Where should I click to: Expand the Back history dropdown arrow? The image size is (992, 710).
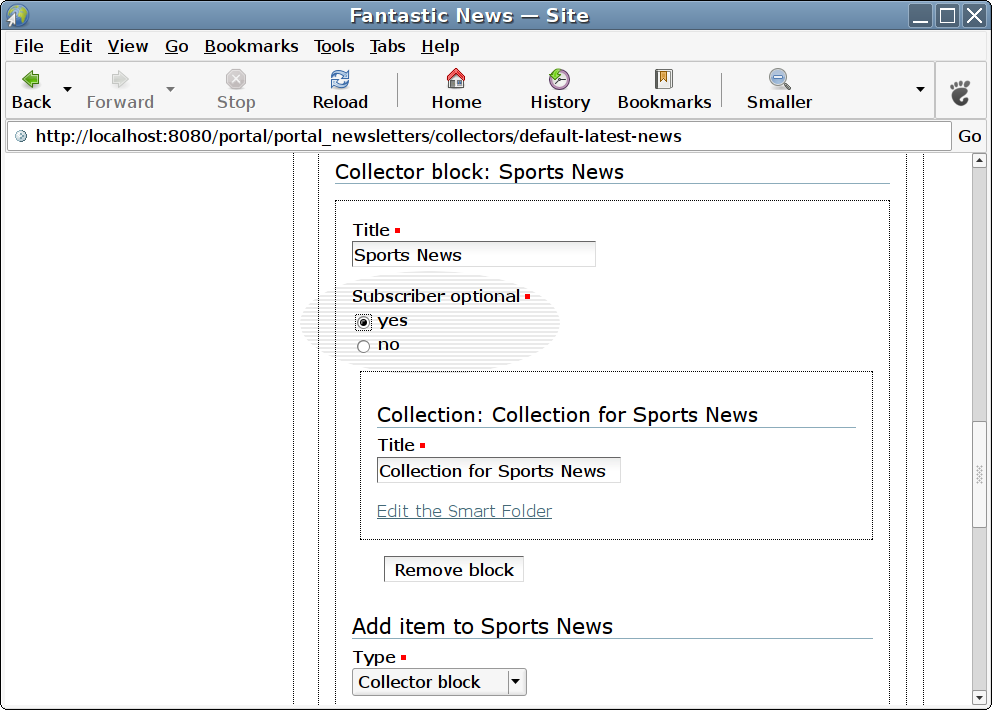68,90
